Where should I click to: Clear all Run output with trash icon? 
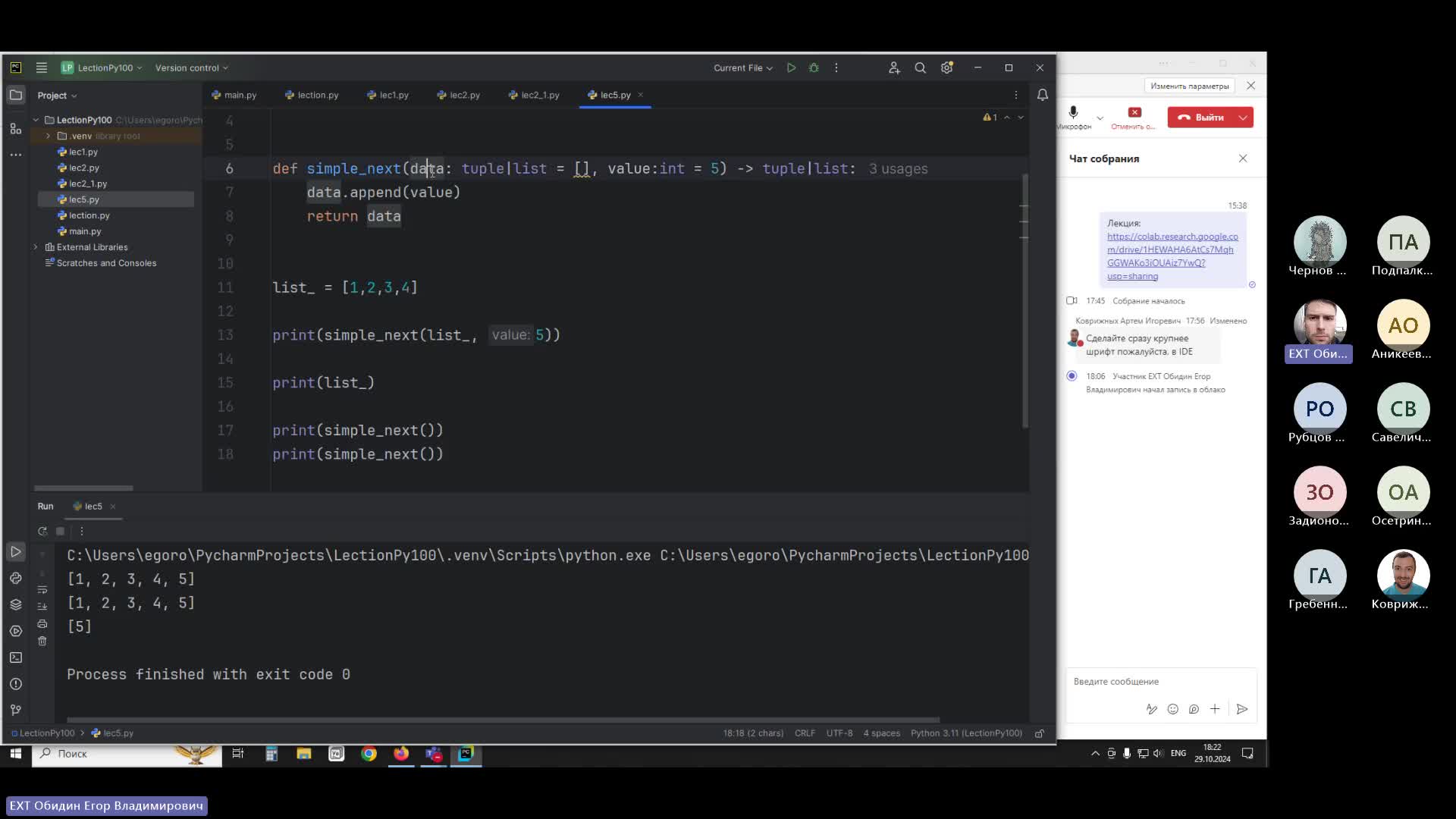click(x=42, y=642)
